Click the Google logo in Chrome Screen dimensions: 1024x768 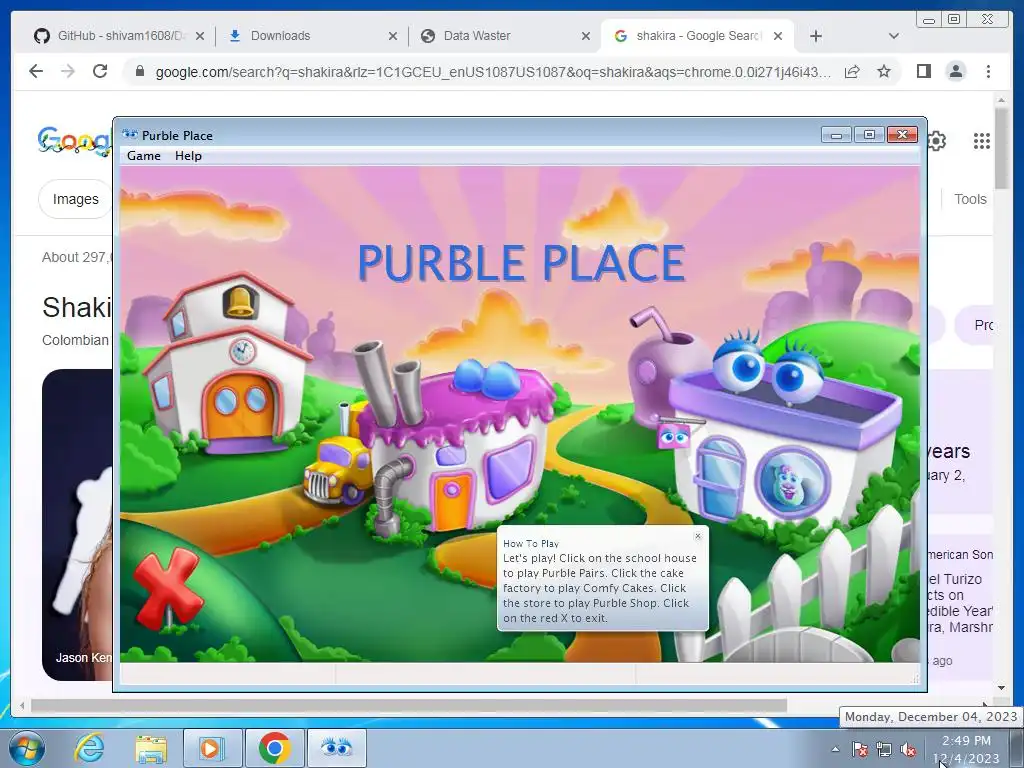tap(74, 141)
